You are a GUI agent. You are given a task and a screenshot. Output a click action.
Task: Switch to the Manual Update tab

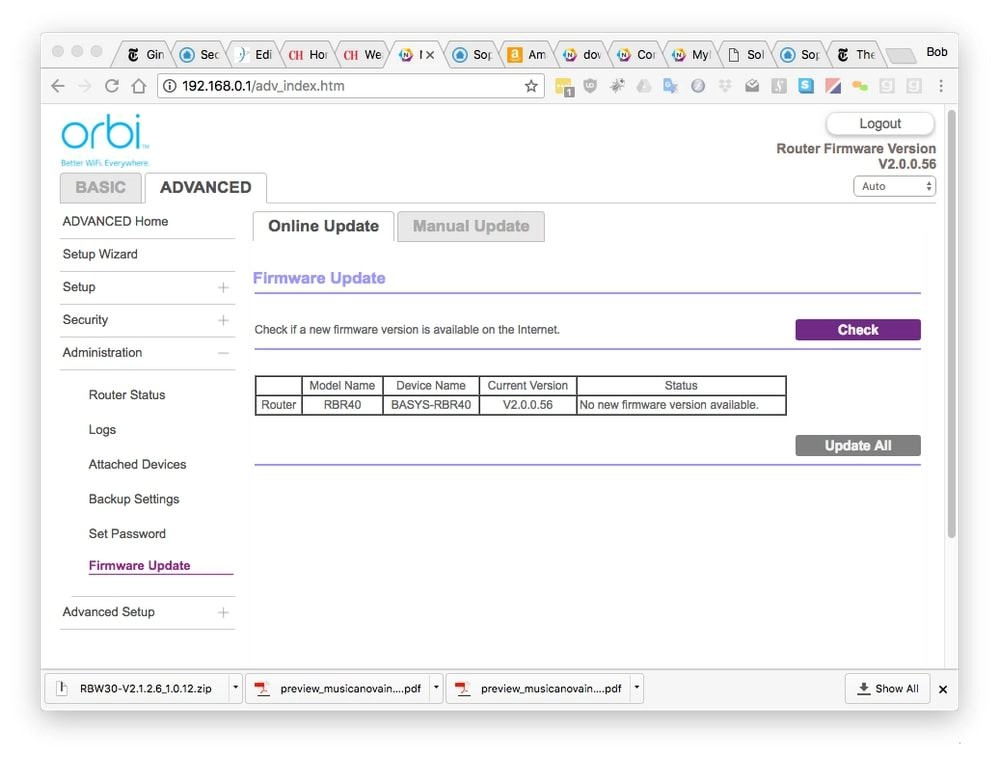point(471,226)
